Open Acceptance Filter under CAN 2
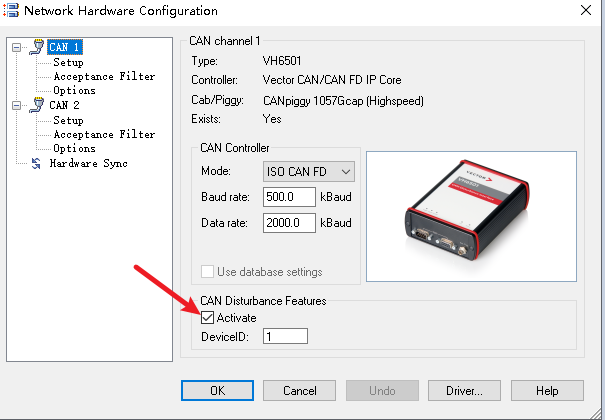 click(104, 134)
